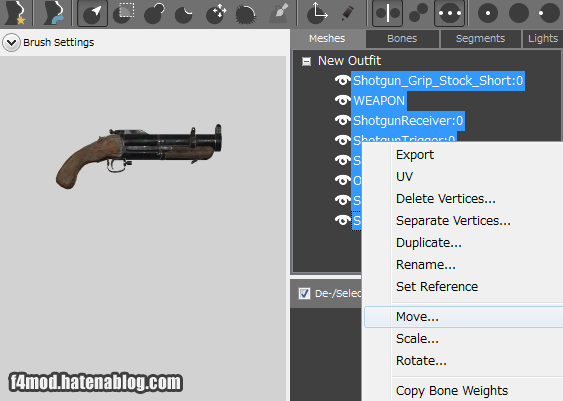The image size is (563, 401).
Task: Choose the Move brush with four arrows
Action: [215, 13]
